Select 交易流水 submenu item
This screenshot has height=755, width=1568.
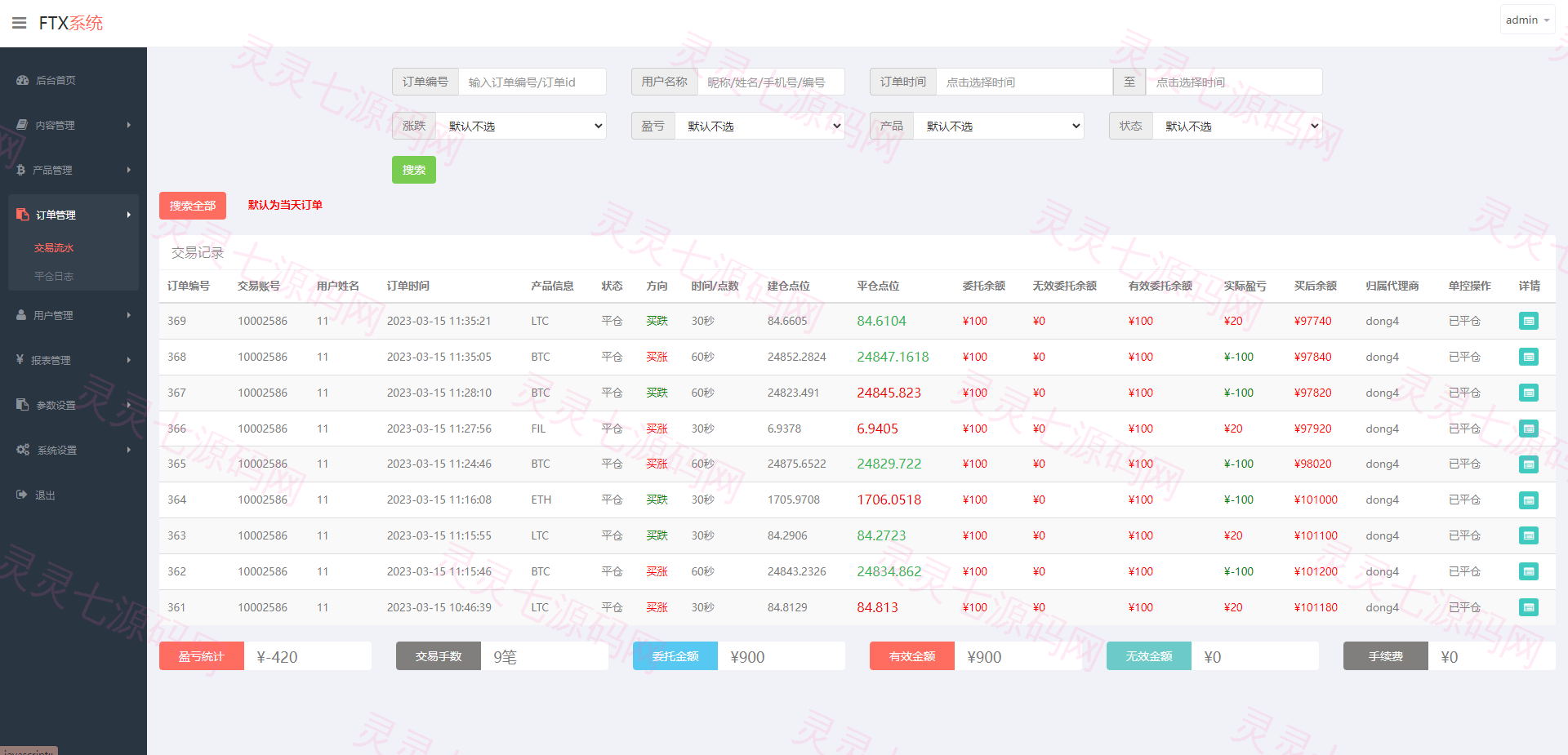54,247
